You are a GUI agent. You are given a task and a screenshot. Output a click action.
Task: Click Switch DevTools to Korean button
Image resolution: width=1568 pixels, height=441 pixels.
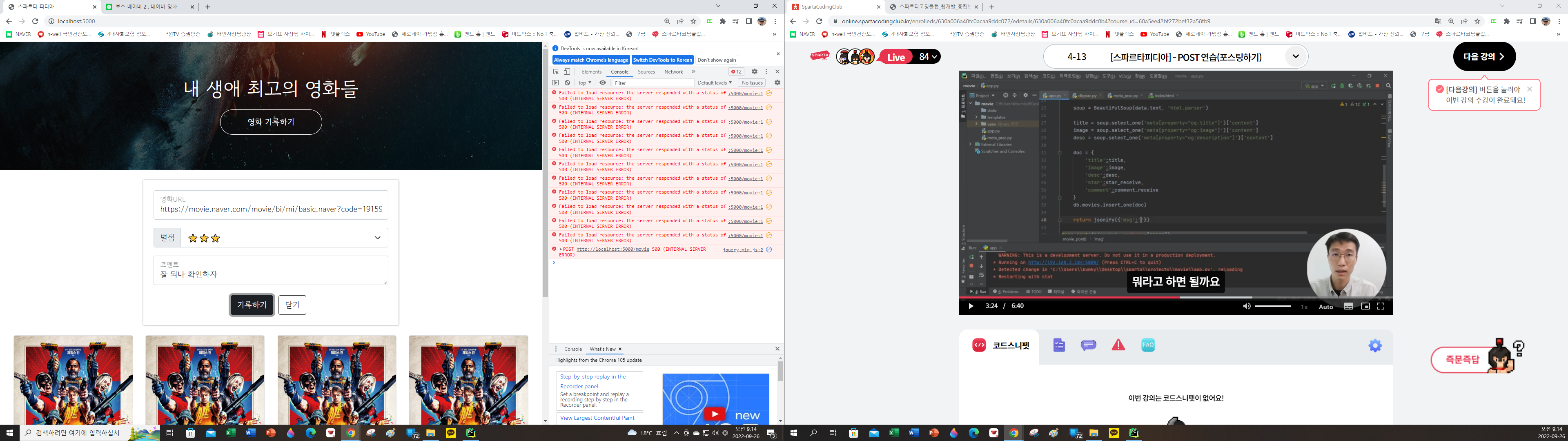[x=663, y=60]
